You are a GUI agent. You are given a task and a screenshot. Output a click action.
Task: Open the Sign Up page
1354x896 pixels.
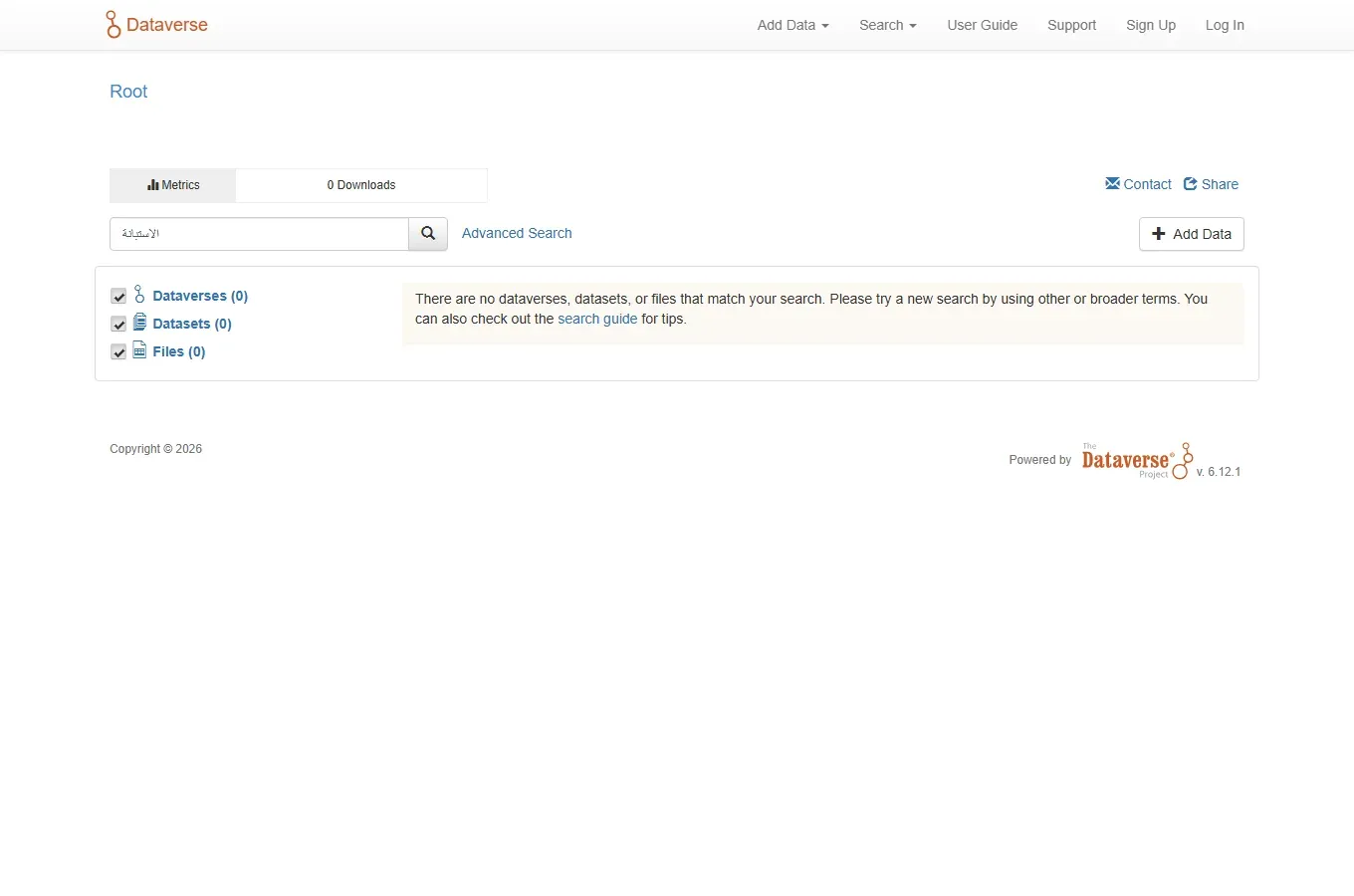click(x=1150, y=25)
